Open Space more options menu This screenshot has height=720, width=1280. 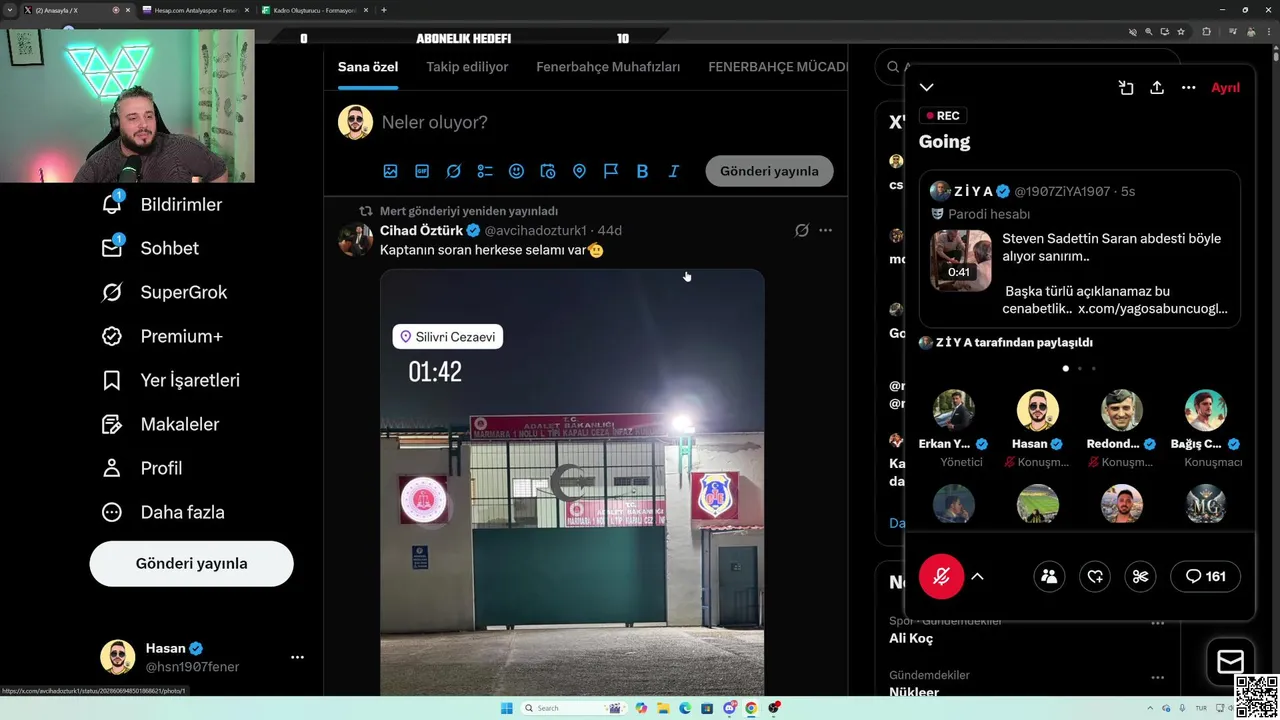(1188, 87)
